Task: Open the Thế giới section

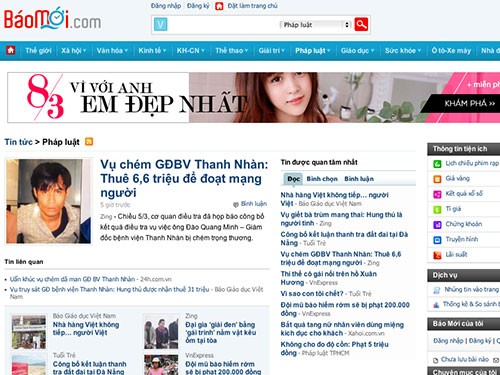Action: tap(38, 51)
